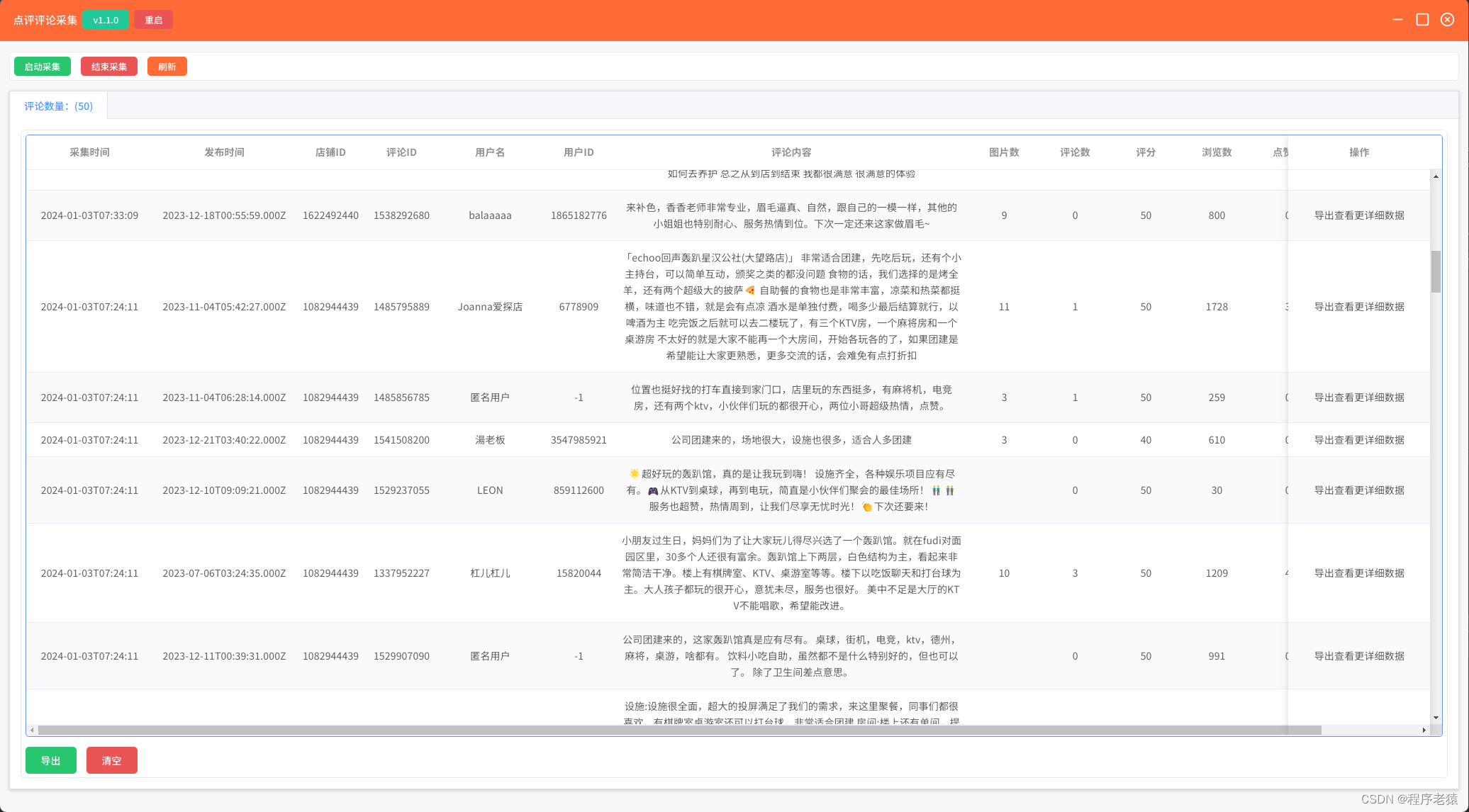Image resolution: width=1469 pixels, height=812 pixels.
Task: Select the 评论数量 (50) tab
Action: pyautogui.click(x=58, y=106)
